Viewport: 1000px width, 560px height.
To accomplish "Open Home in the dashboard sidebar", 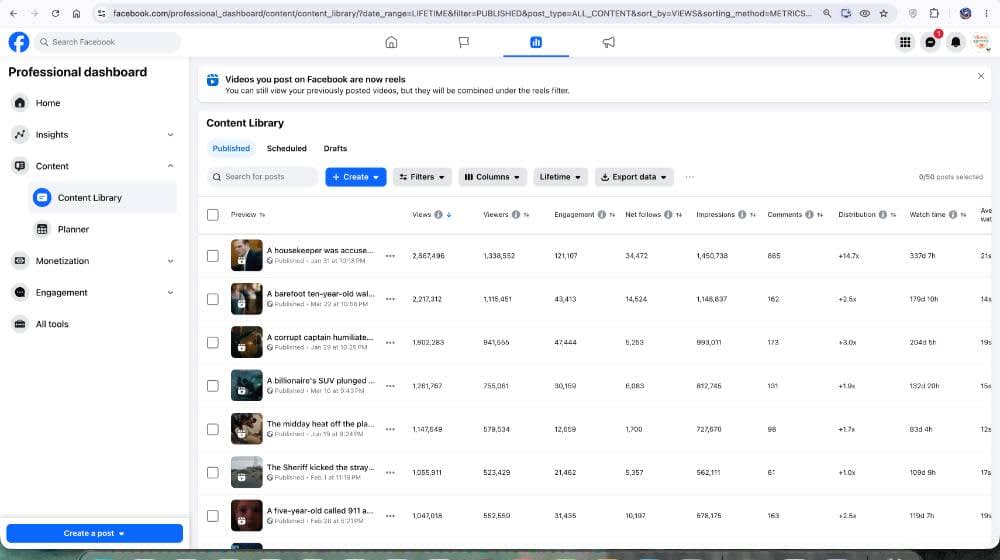I will point(93,103).
